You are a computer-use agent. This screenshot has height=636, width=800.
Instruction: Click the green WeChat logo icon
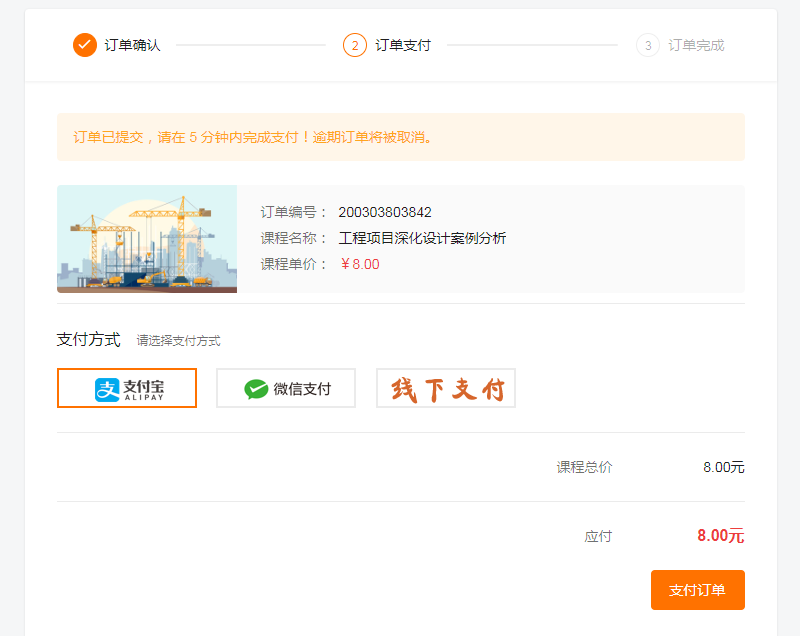pos(256,389)
